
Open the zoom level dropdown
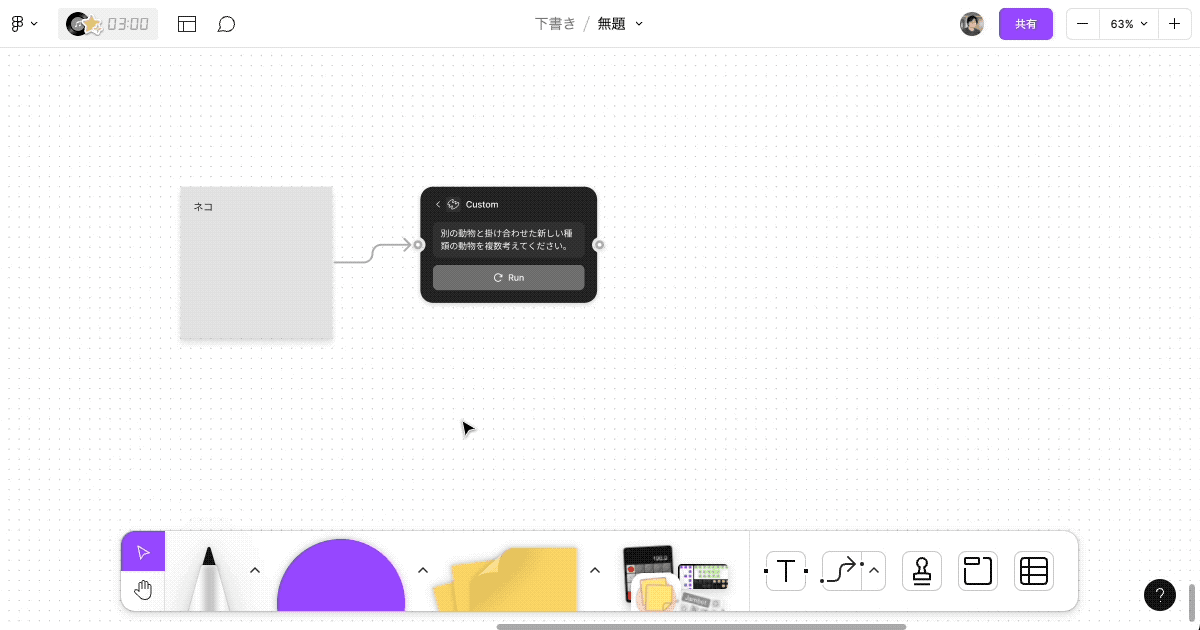1129,23
